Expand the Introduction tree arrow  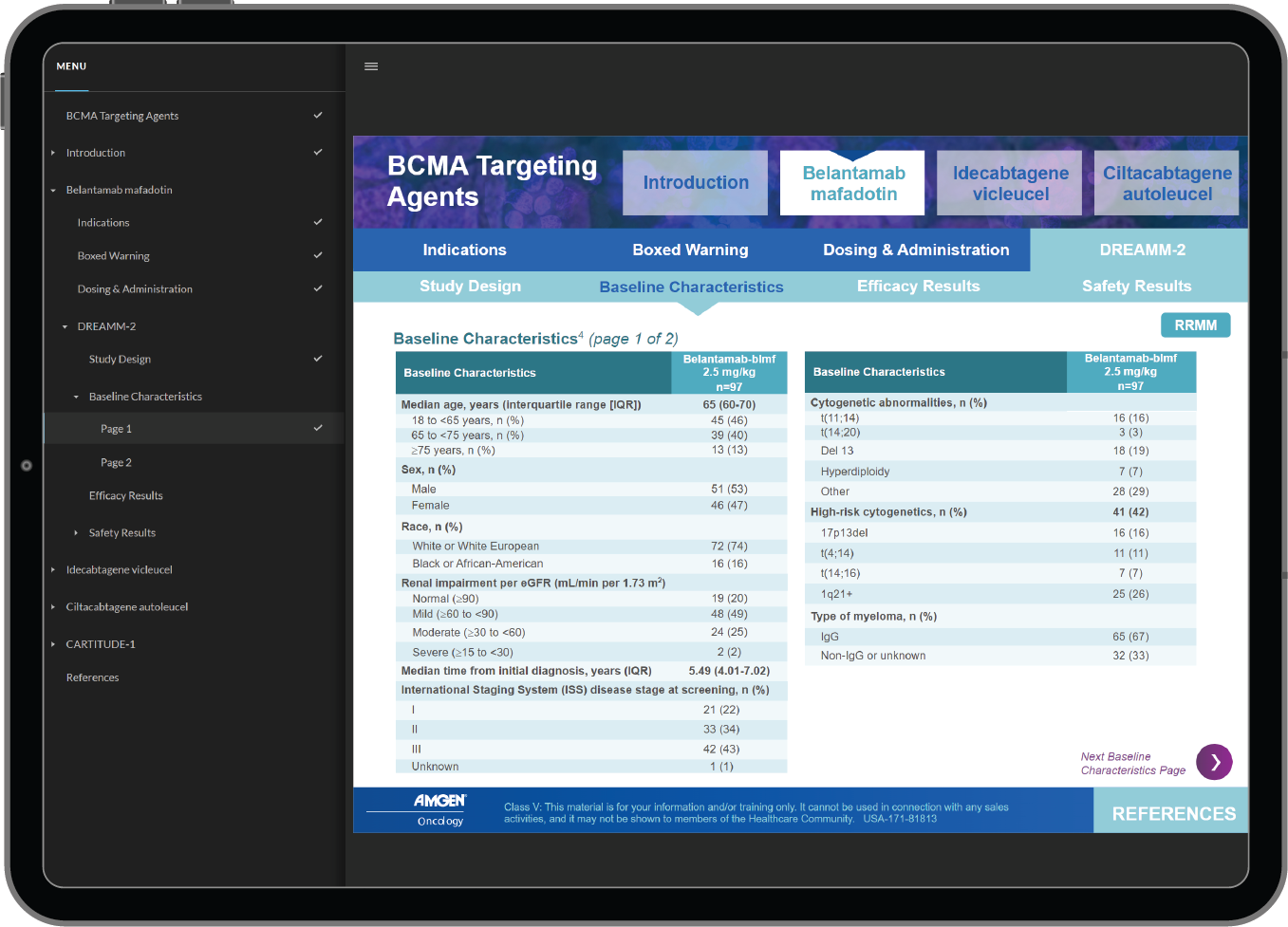[53, 153]
